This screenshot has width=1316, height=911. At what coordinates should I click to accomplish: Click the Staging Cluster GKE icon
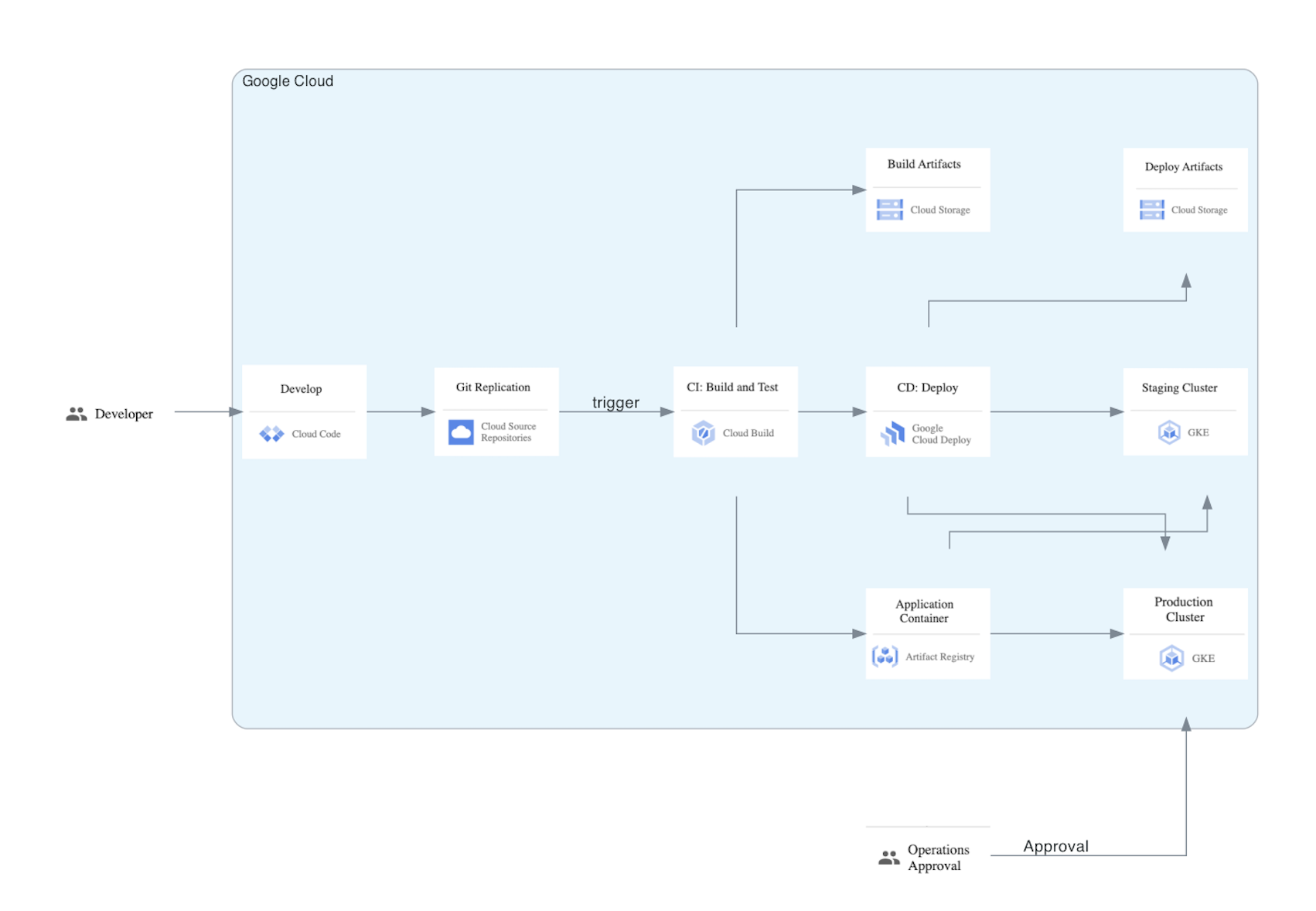1169,432
